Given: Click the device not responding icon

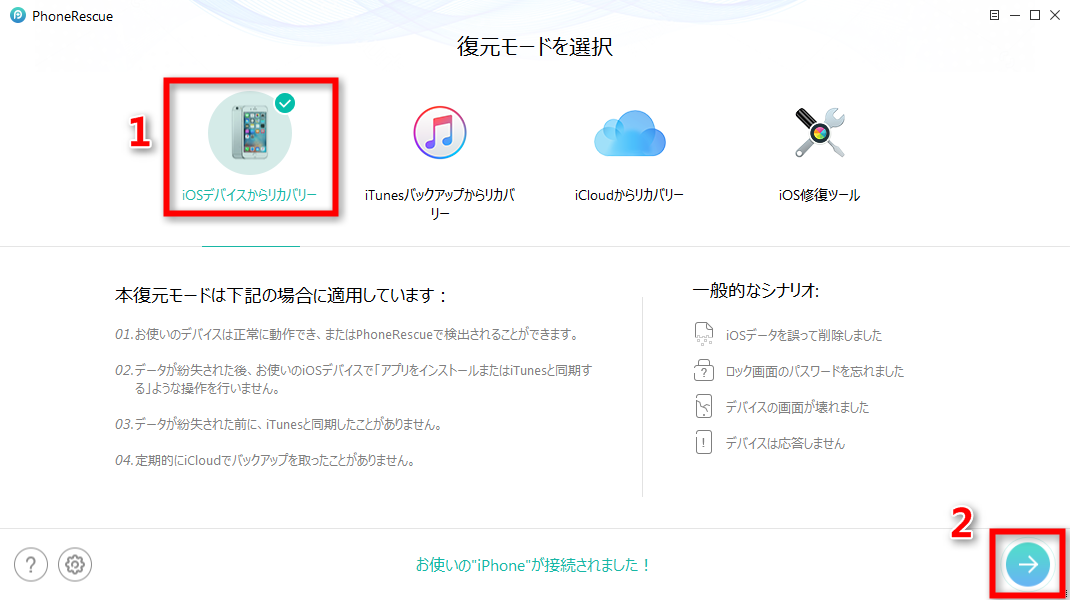Looking at the screenshot, I should click(704, 442).
